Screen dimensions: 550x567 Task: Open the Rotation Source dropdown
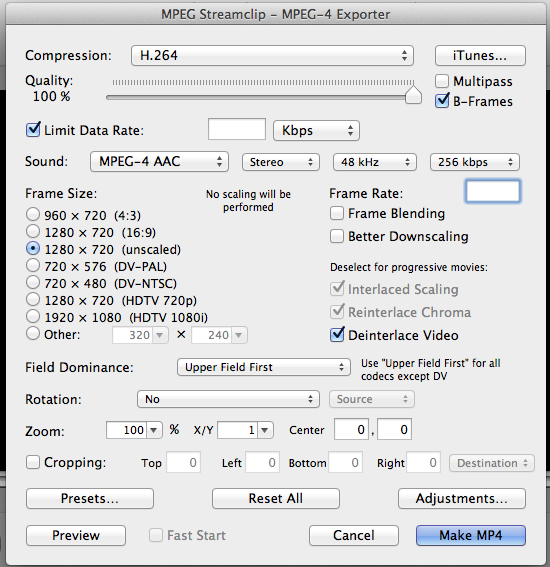(x=372, y=399)
